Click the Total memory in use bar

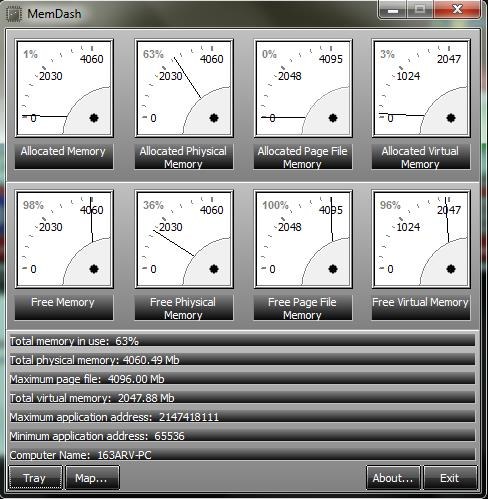(x=242, y=341)
